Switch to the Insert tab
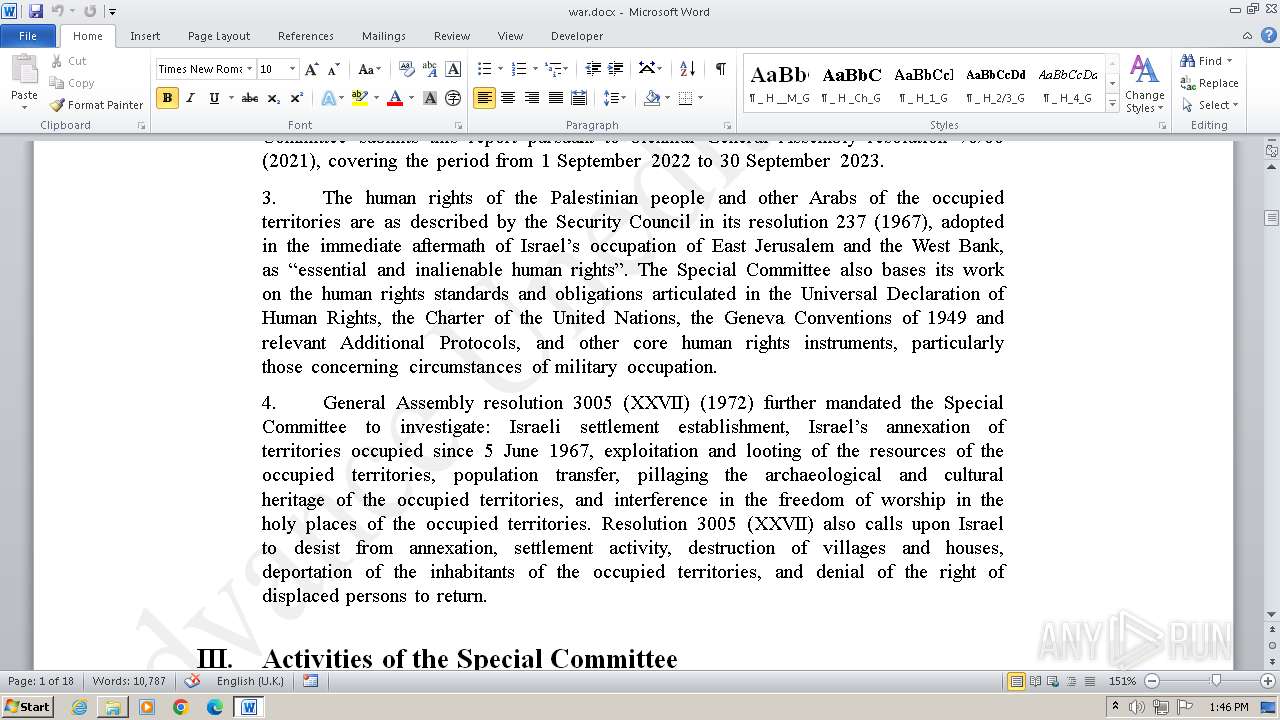Screen dimensions: 1280x720 click(x=145, y=36)
